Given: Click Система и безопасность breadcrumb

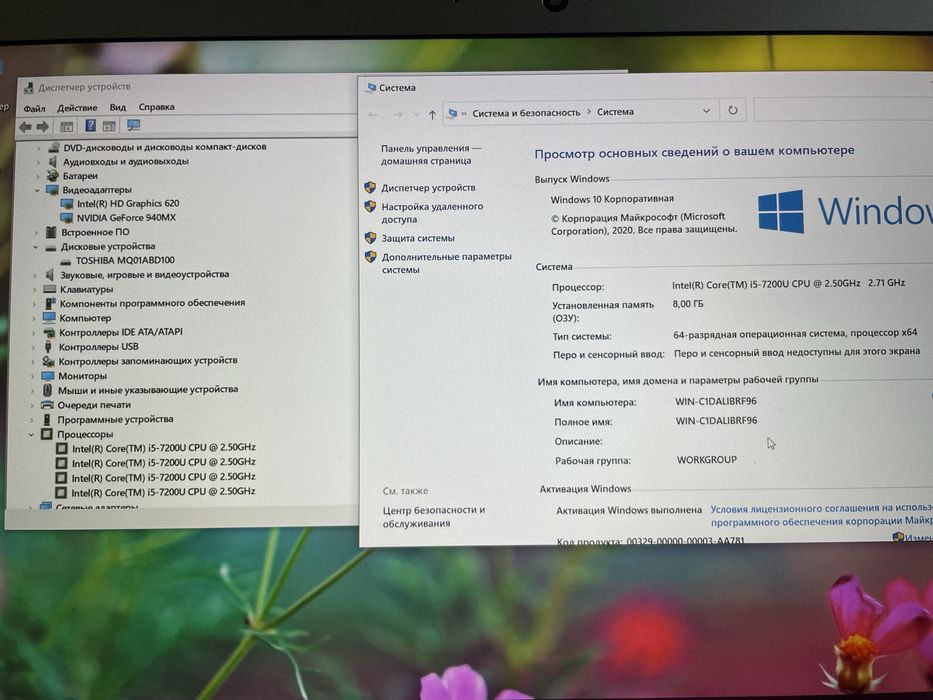Looking at the screenshot, I should pyautogui.click(x=526, y=112).
